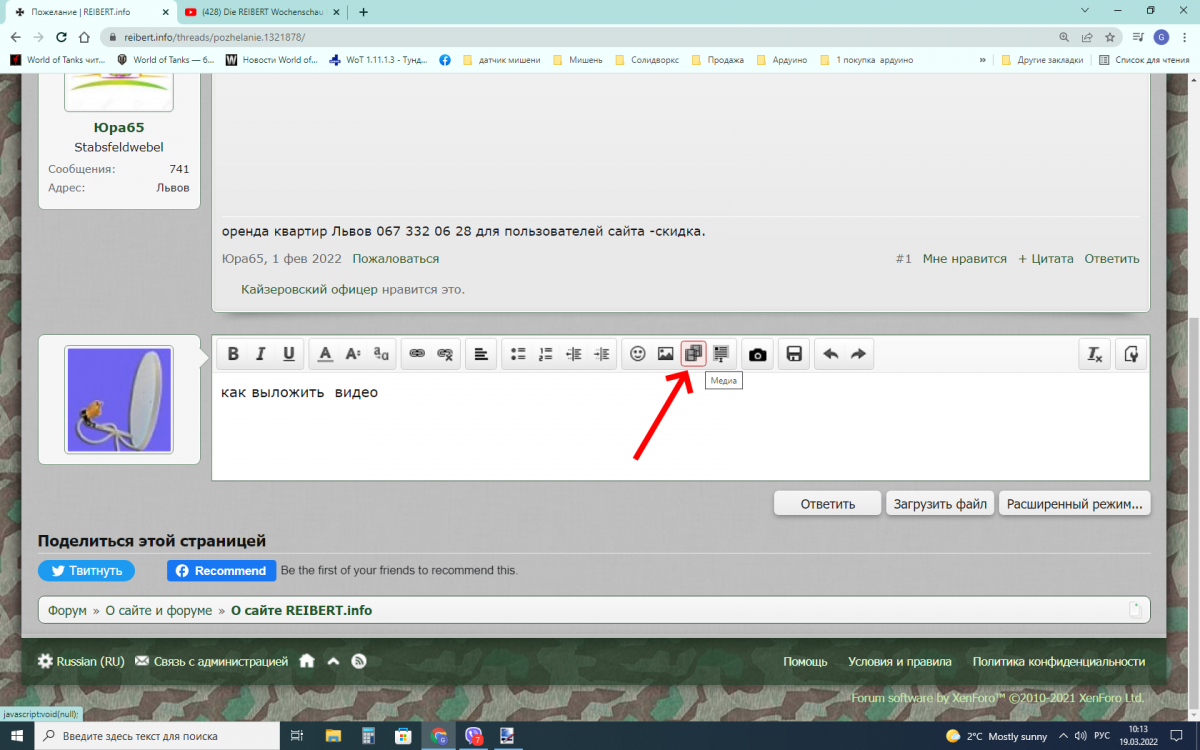Image resolution: width=1200 pixels, height=750 pixels.
Task: Click the satellite dish avatar thumbnail
Action: click(x=119, y=400)
